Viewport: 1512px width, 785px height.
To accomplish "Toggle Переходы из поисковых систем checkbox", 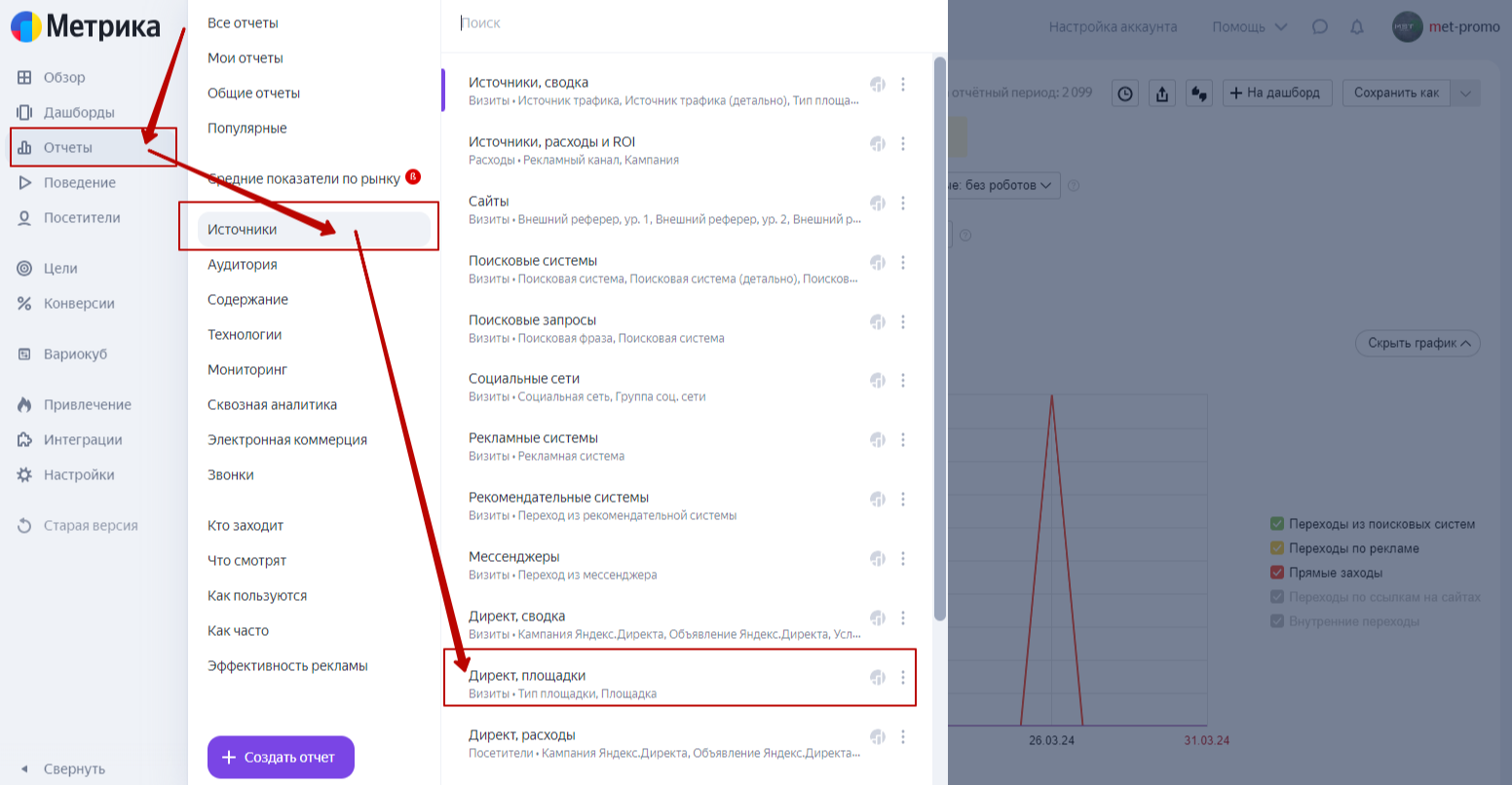I will [x=1277, y=524].
